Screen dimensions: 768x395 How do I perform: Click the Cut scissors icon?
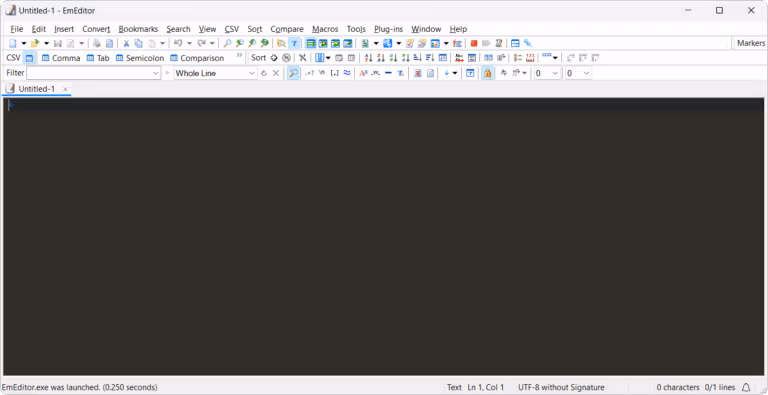coord(126,43)
